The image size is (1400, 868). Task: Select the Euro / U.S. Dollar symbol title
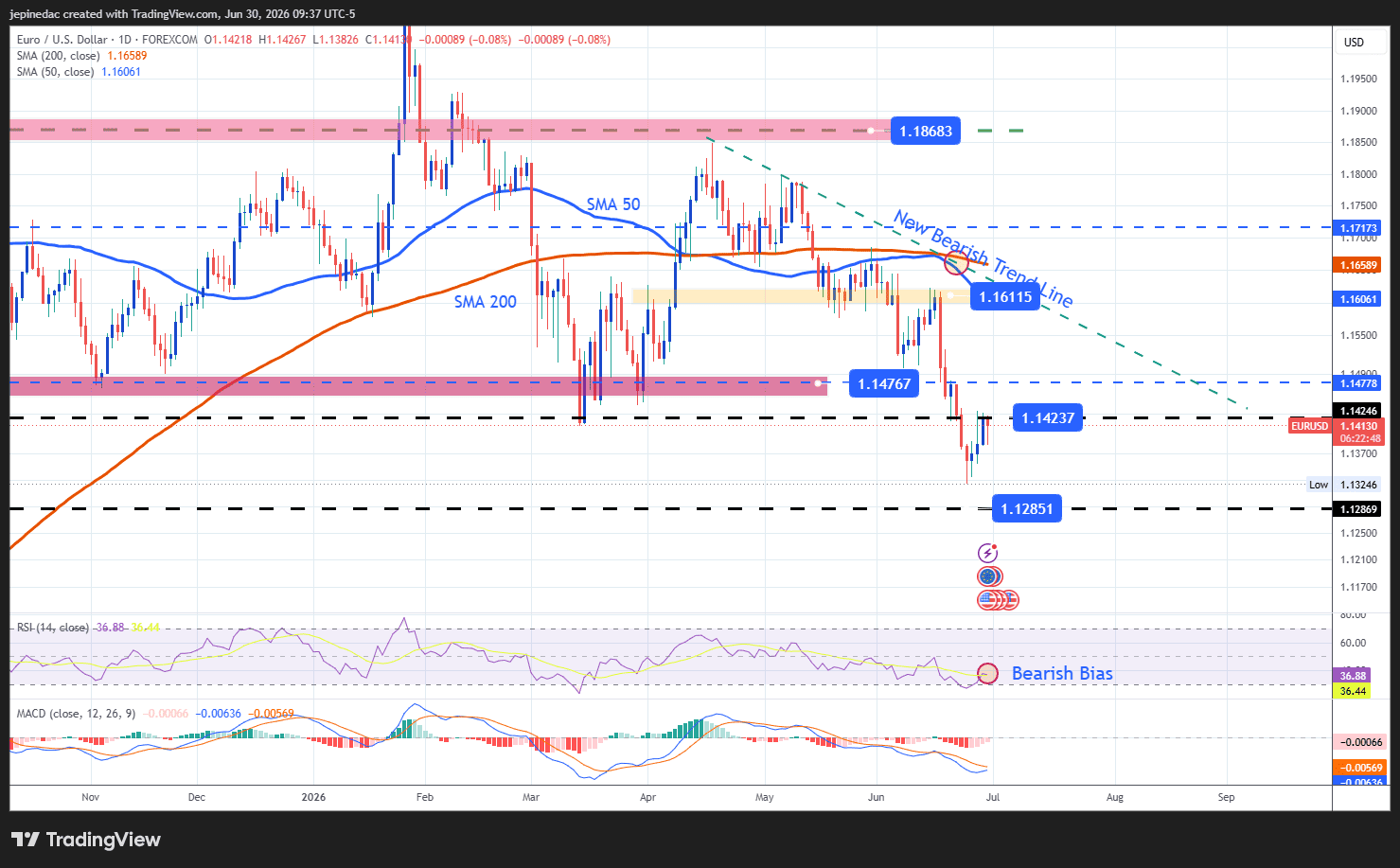[63, 40]
